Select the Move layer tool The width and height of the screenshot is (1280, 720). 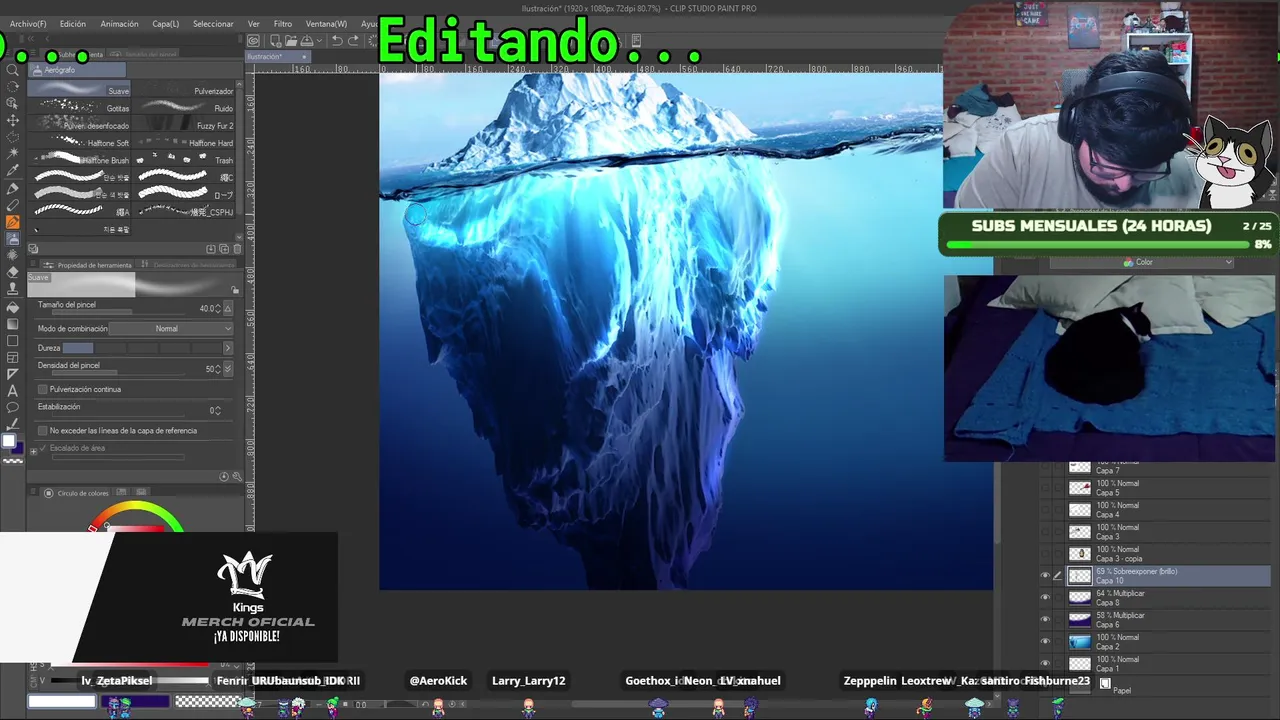click(x=13, y=120)
